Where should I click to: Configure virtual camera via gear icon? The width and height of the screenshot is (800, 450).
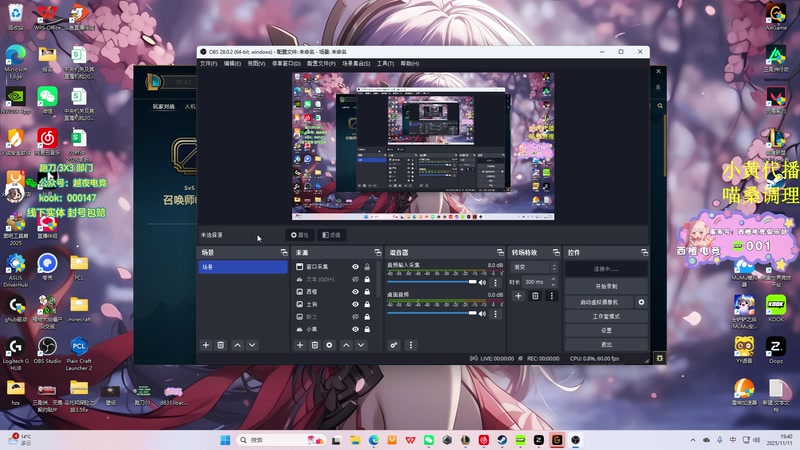pyautogui.click(x=641, y=302)
